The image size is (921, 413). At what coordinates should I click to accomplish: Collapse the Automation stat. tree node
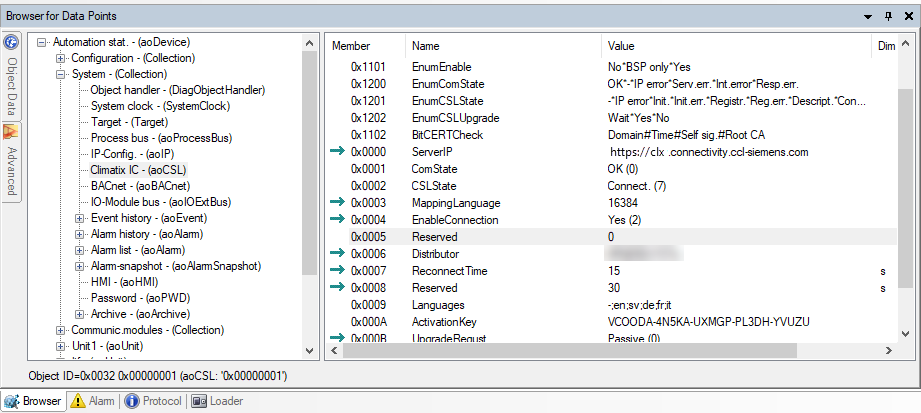pos(41,42)
